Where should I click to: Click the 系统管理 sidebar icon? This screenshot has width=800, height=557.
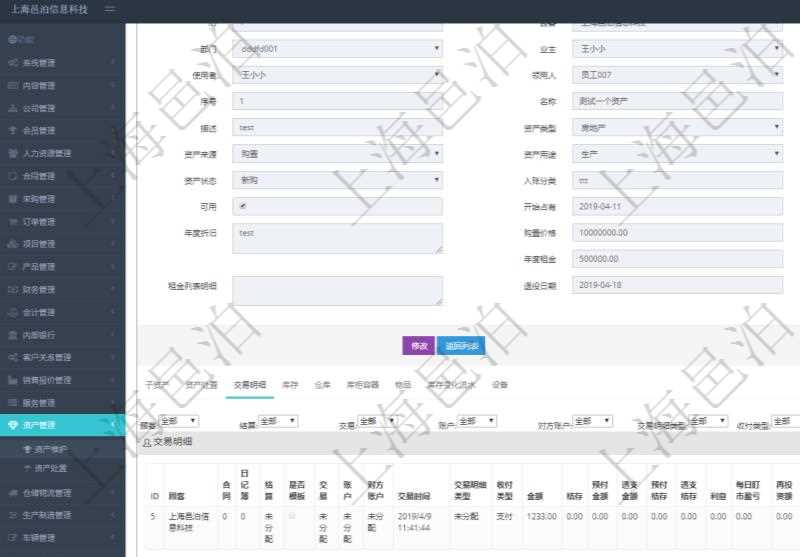click(13, 63)
